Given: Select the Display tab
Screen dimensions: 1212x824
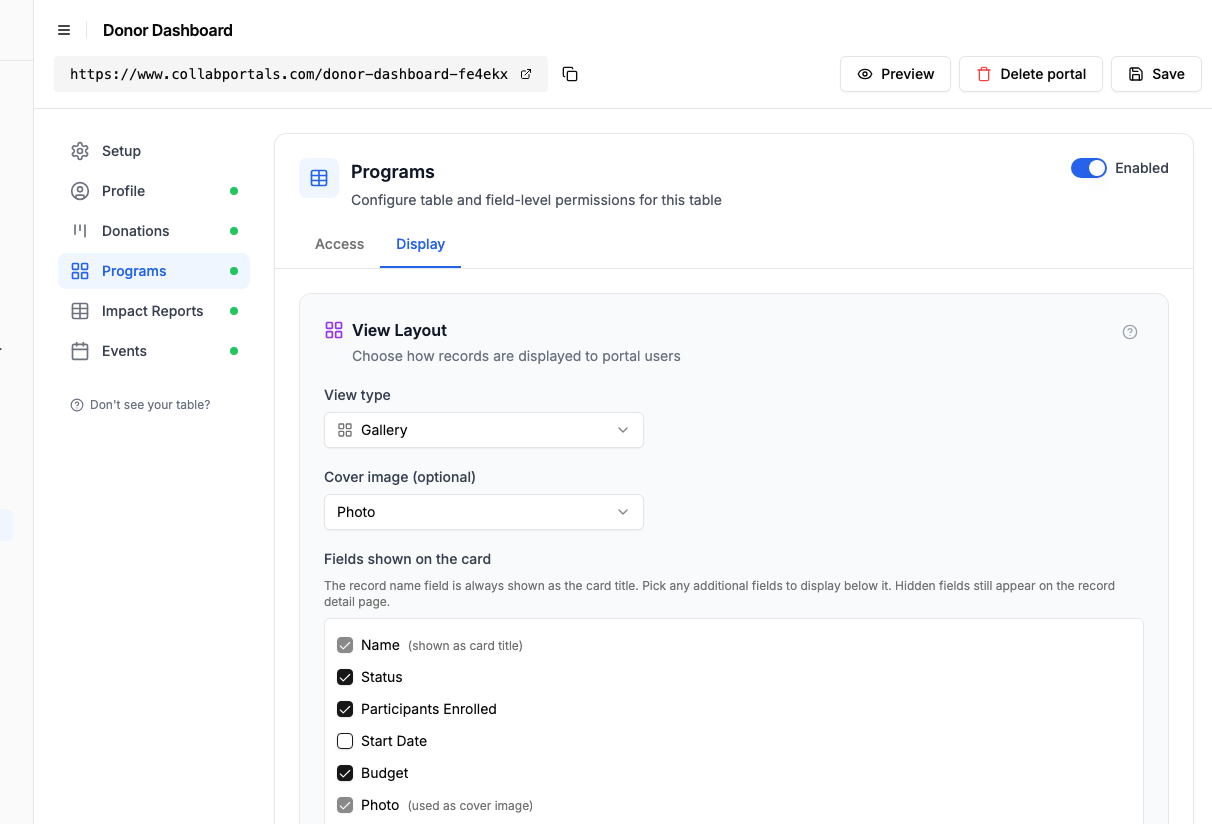Looking at the screenshot, I should (x=420, y=244).
